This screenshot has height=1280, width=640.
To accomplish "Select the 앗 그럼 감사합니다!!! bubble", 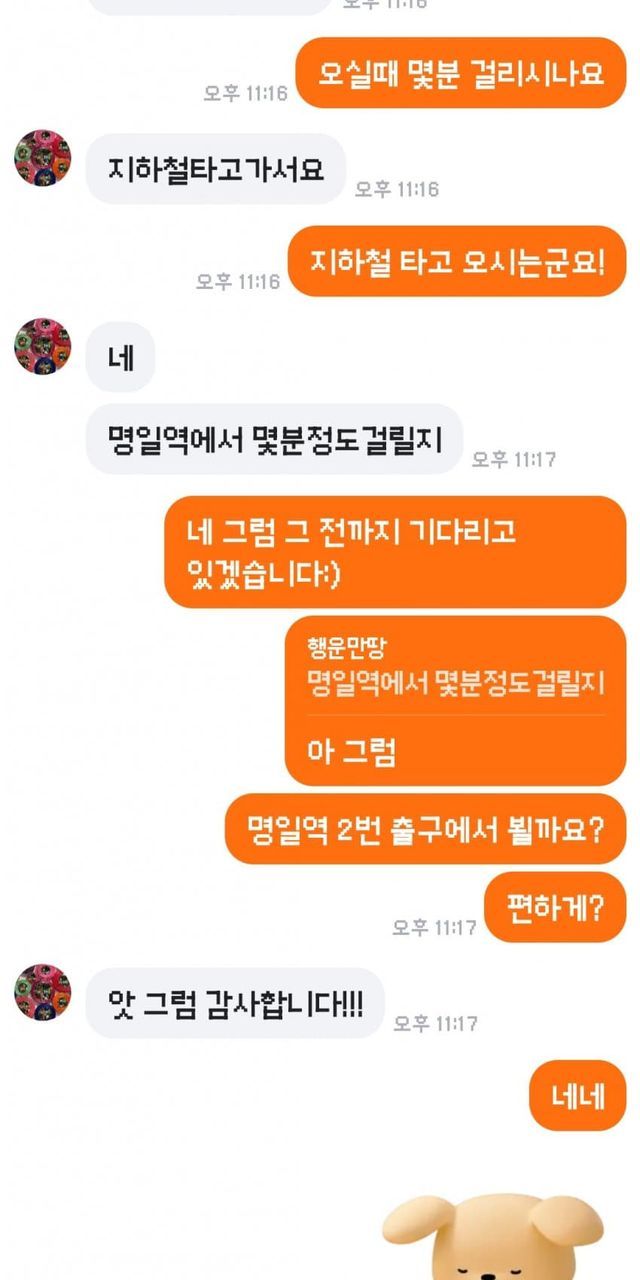I will 235,1003.
